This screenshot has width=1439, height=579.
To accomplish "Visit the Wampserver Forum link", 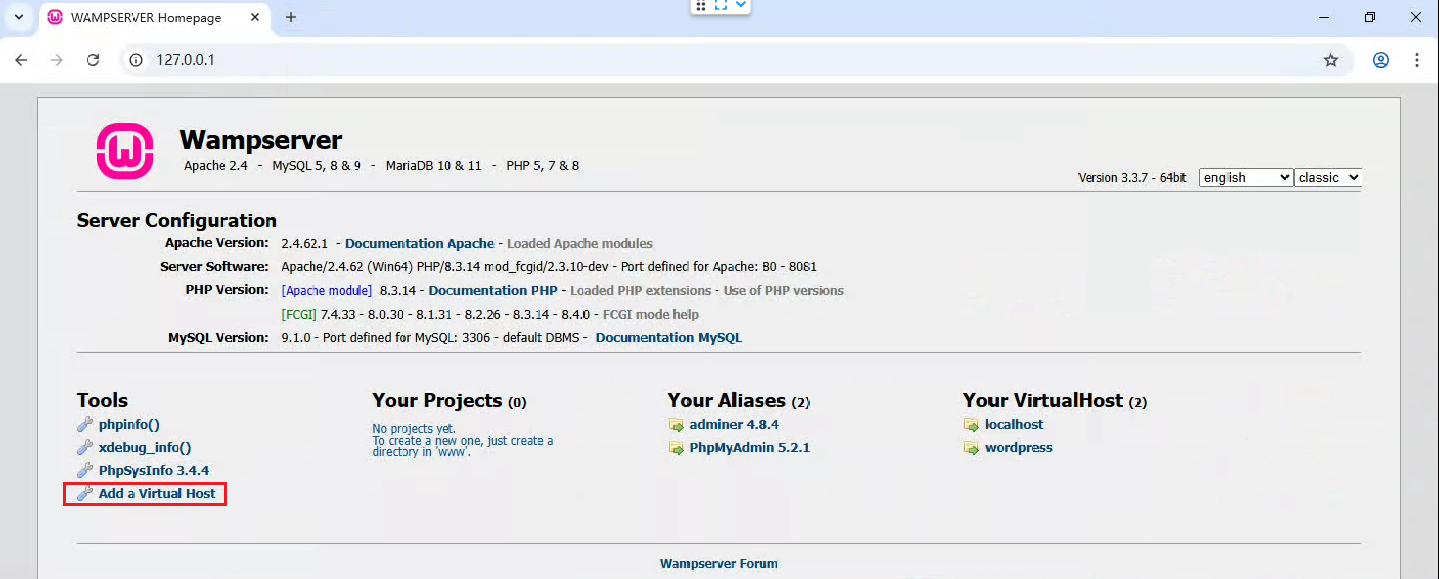I will 718,563.
